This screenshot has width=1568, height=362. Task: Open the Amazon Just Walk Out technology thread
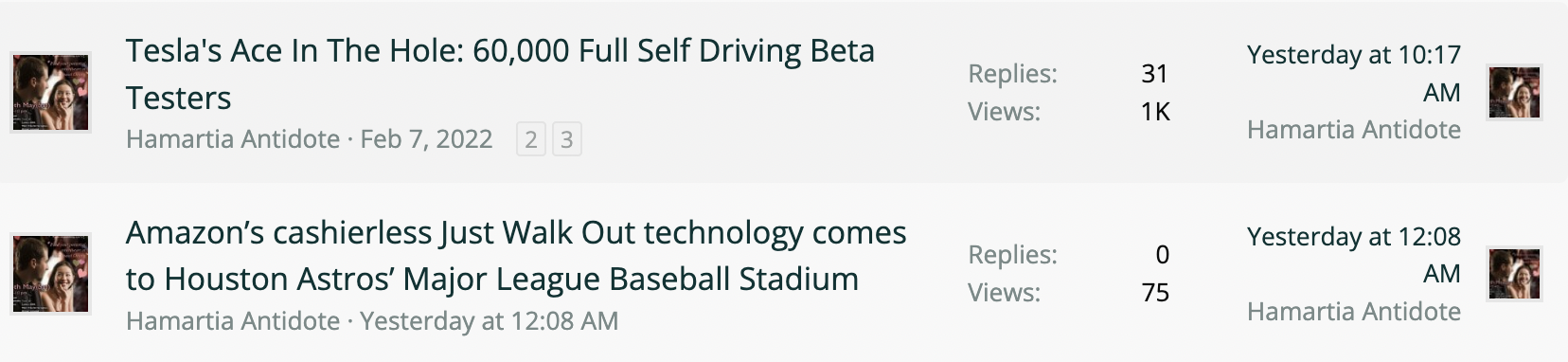pos(516,256)
